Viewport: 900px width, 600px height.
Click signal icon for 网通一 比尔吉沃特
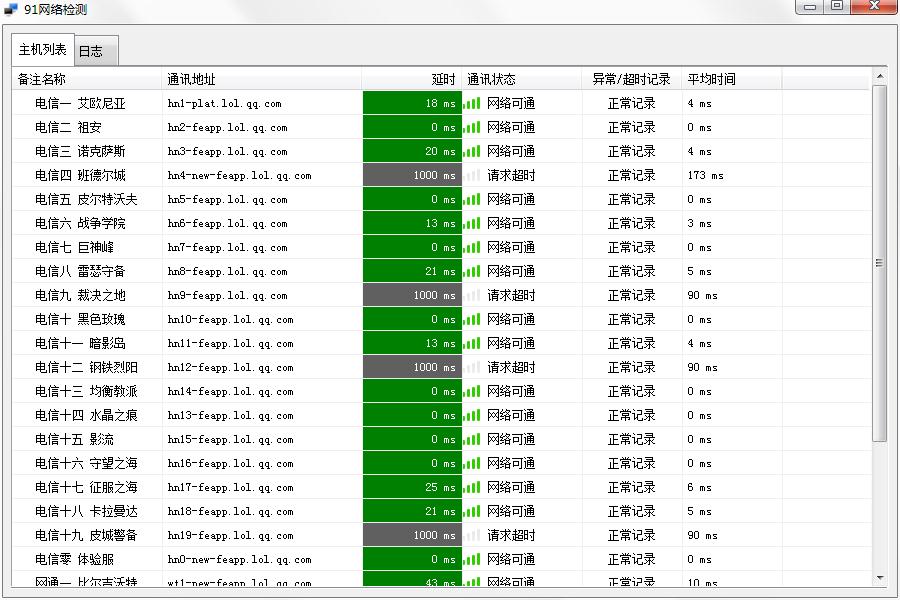coord(473,583)
